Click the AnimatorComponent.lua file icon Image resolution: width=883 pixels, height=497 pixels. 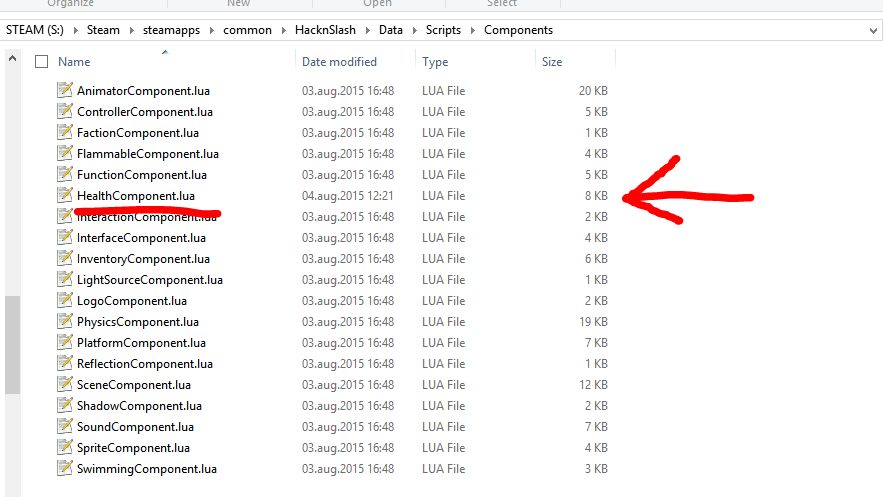pyautogui.click(x=65, y=89)
